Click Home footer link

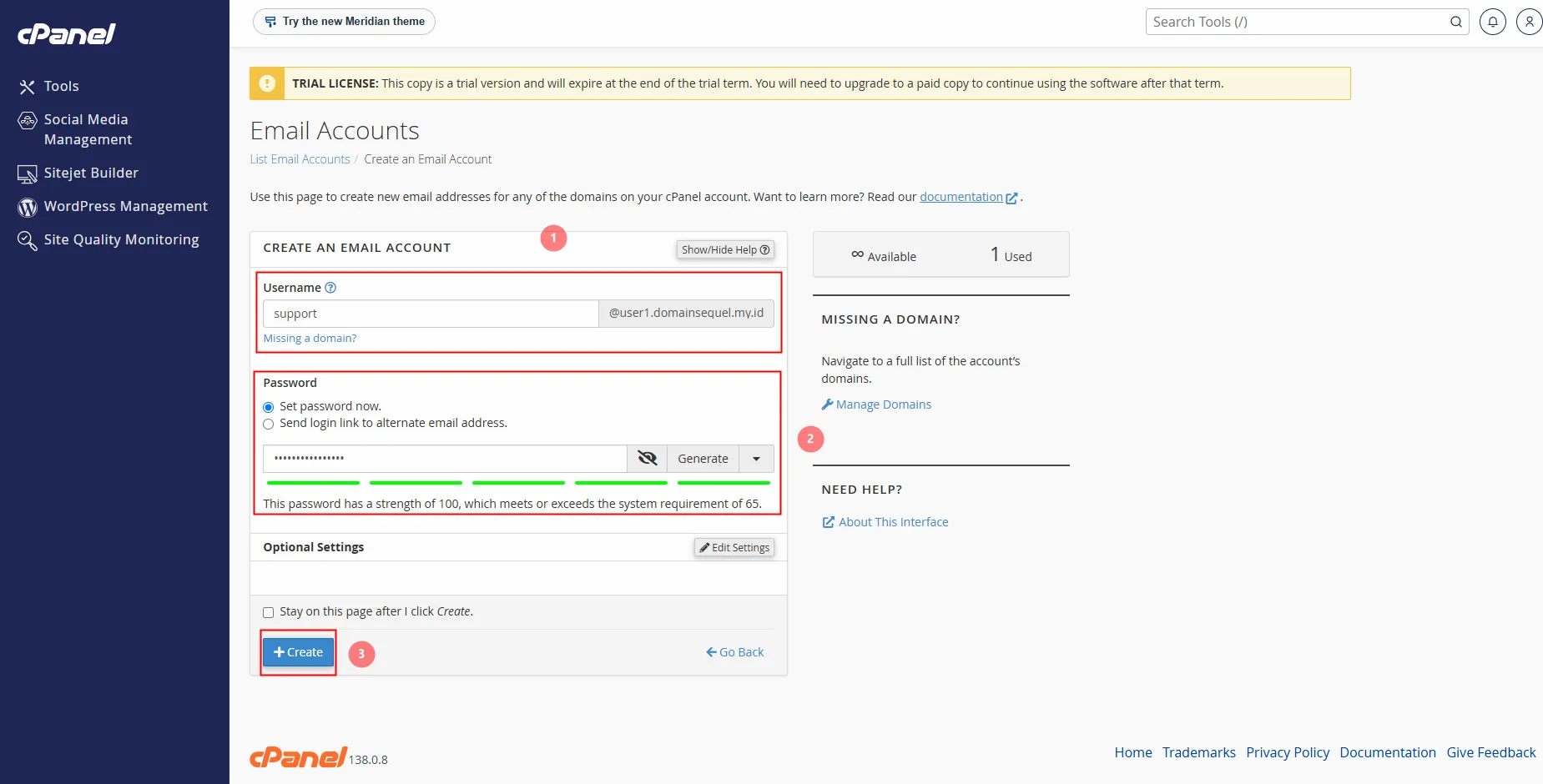click(x=1133, y=752)
